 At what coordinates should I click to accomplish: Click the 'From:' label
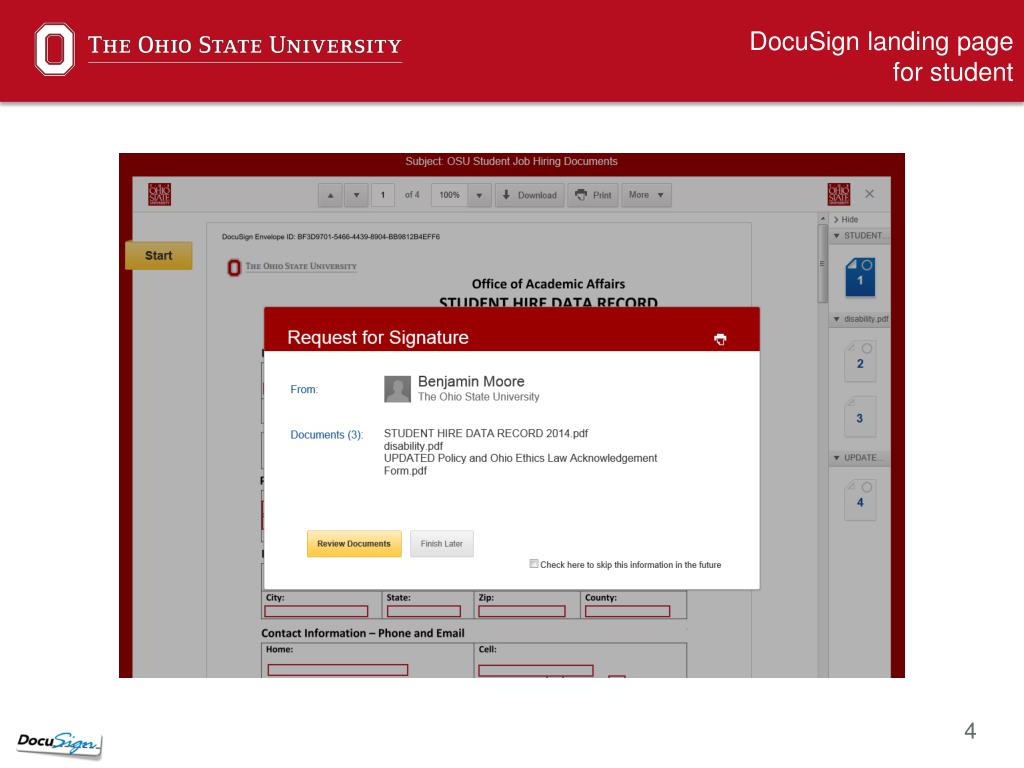point(304,389)
